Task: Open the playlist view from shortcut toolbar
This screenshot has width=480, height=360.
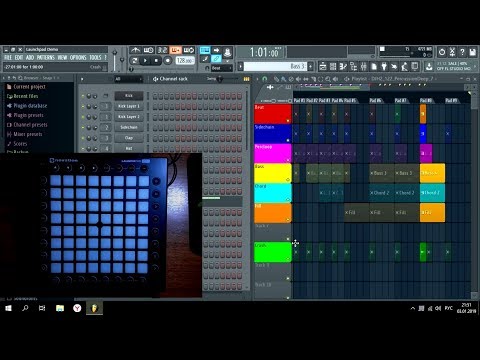Action: [x=323, y=67]
